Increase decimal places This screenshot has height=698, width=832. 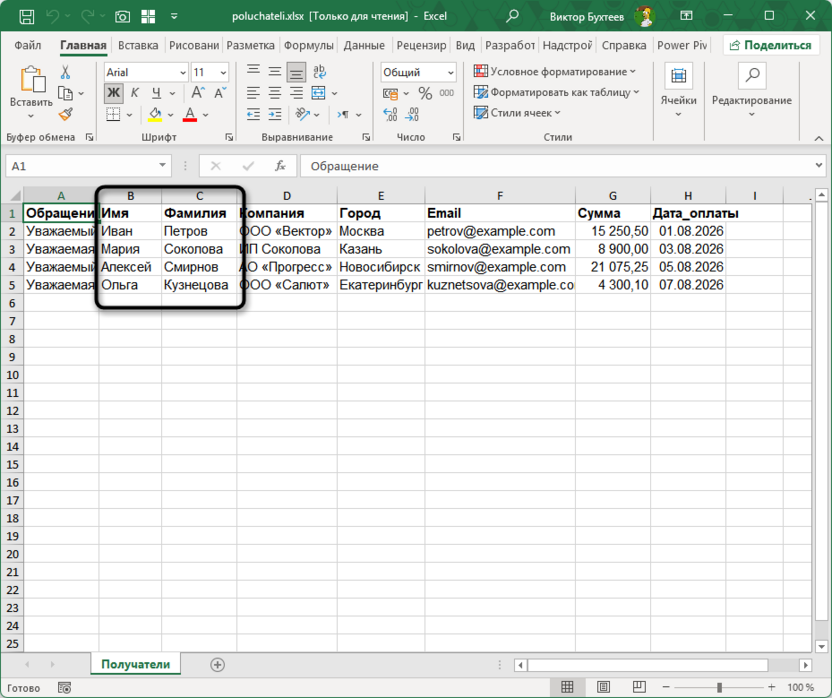click(x=390, y=114)
